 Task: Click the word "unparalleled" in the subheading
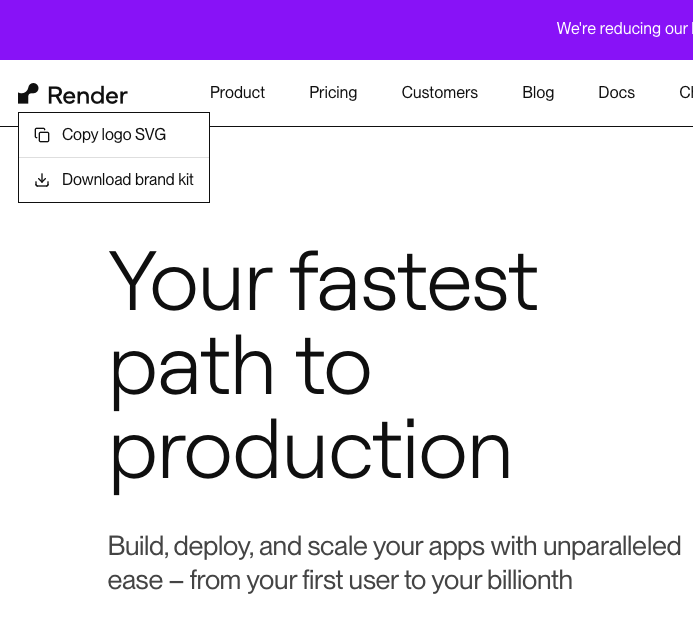click(612, 547)
